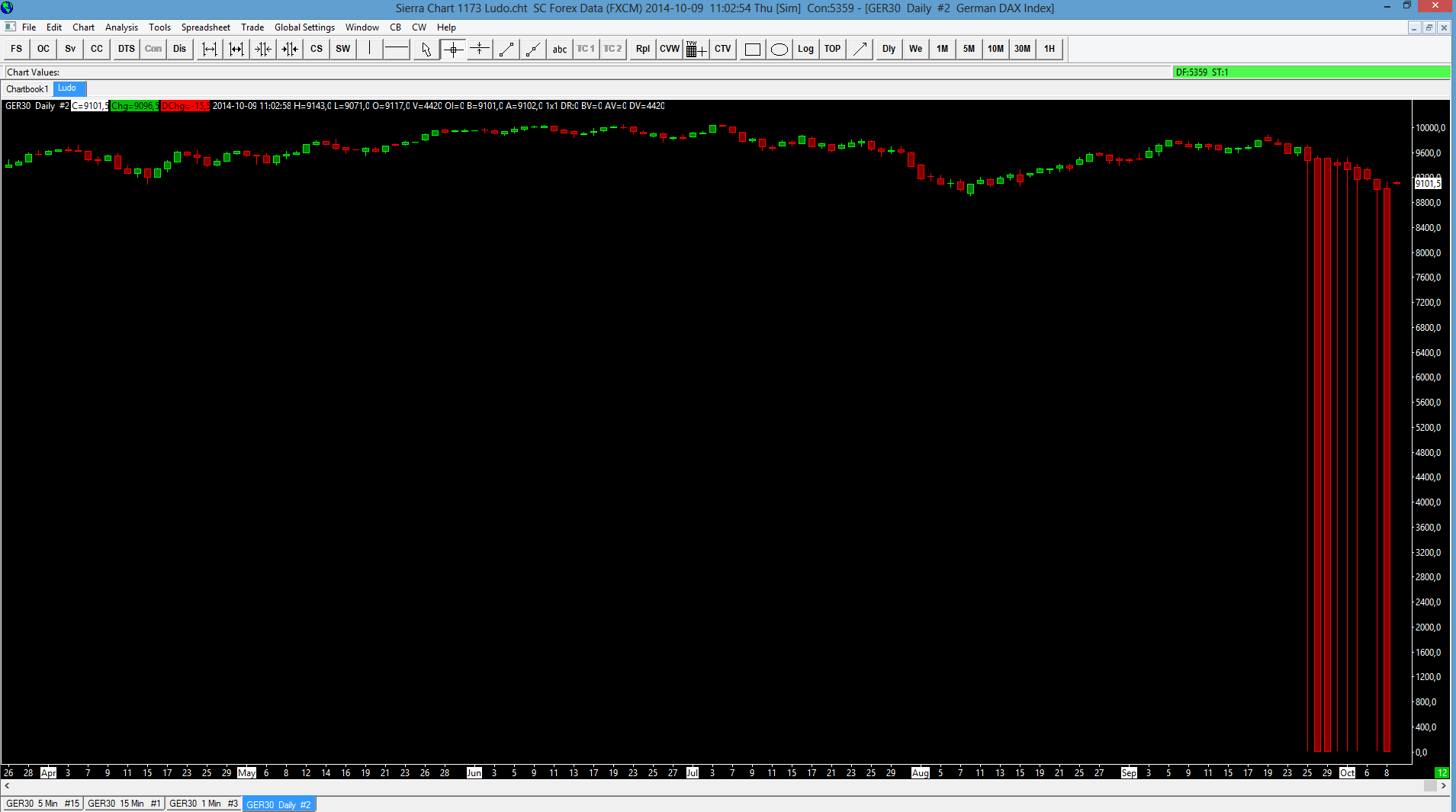Select the line drawing tool
The width and height of the screenshot is (1456, 812).
tap(506, 49)
